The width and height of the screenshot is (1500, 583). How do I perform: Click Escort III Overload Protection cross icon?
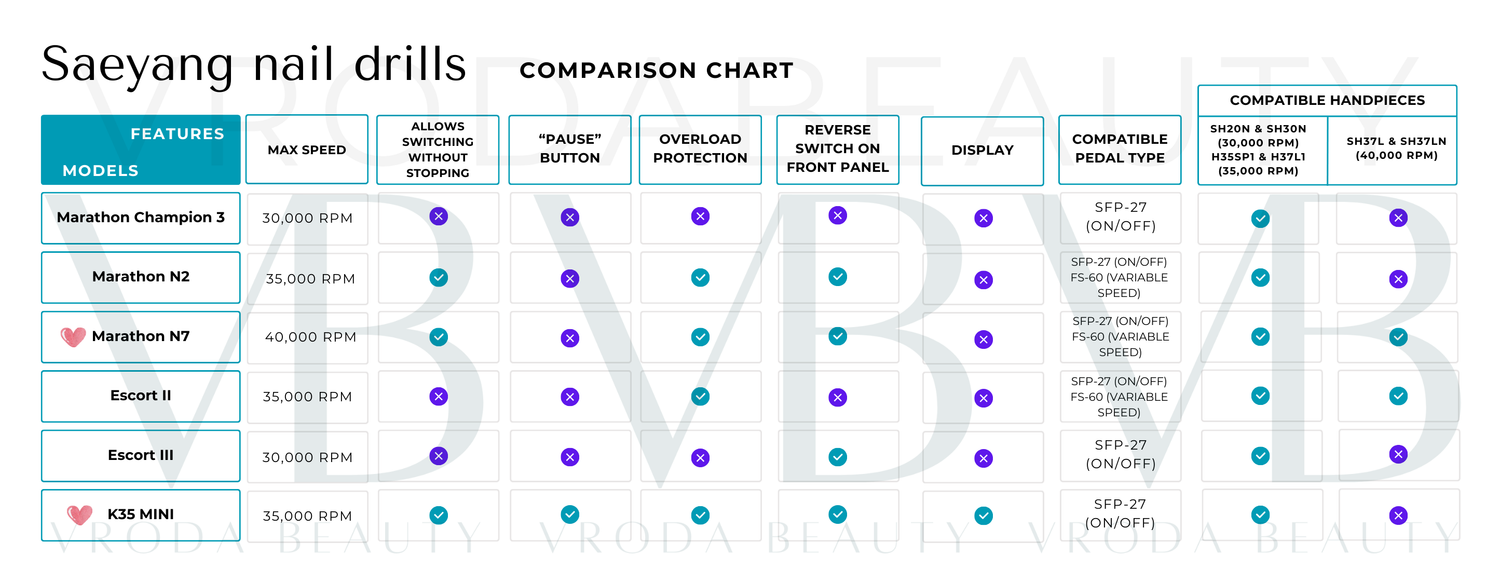(x=700, y=458)
